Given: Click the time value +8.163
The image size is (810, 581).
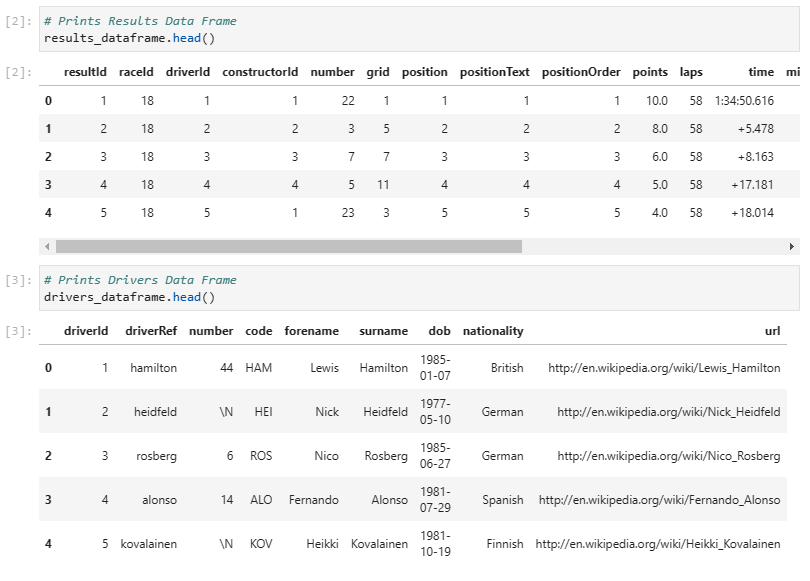Looking at the screenshot, I should [x=756, y=156].
